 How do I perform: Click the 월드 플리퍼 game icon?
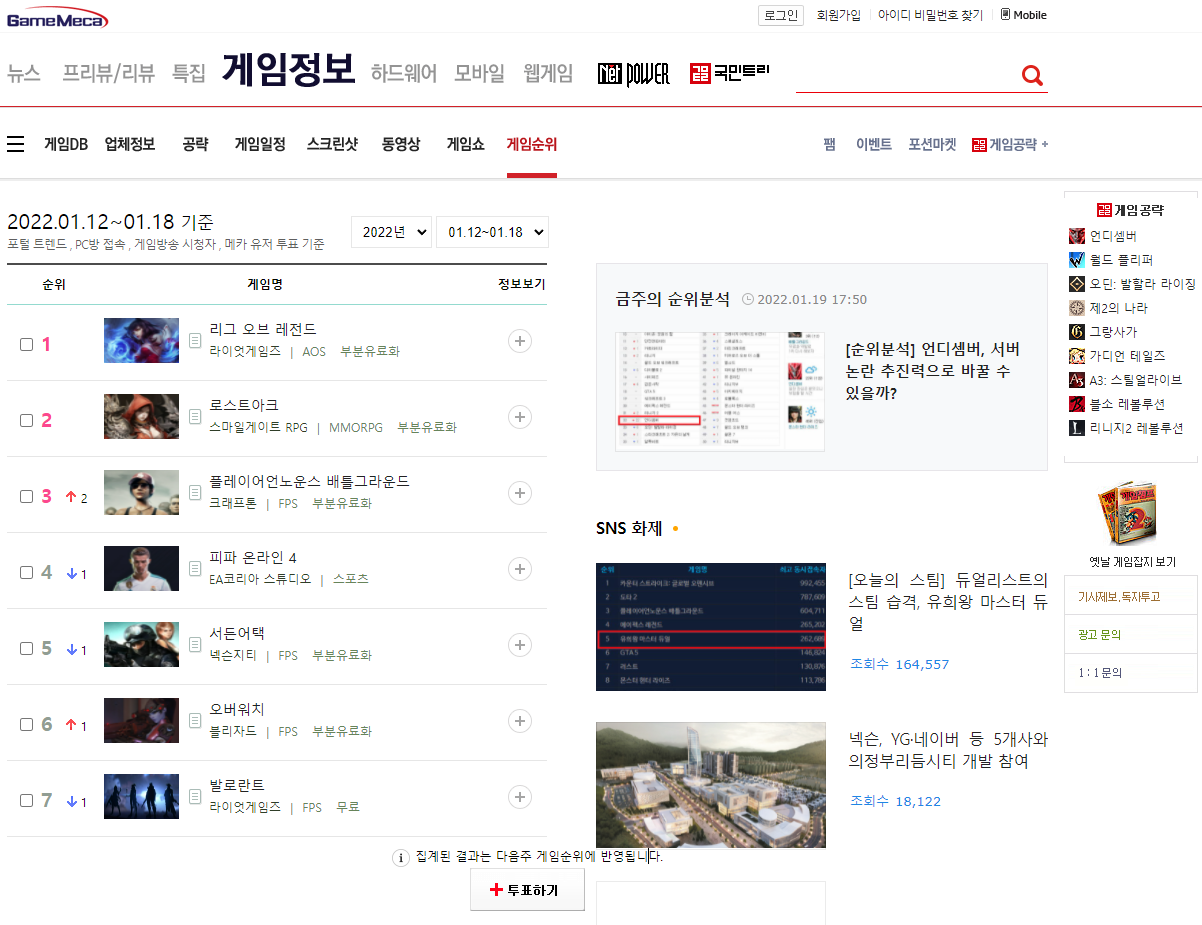[x=1077, y=260]
